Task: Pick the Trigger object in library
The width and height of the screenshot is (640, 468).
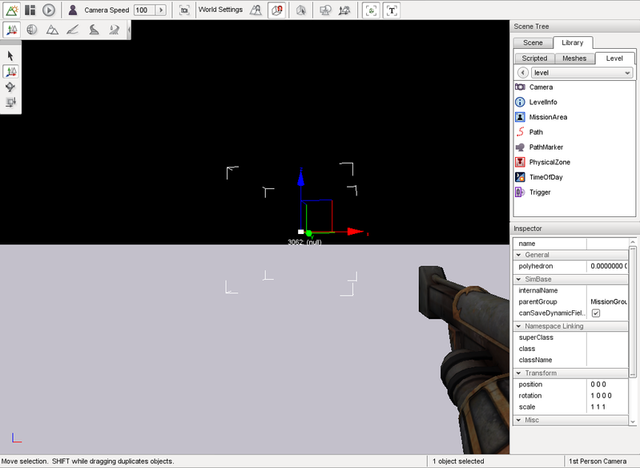Action: click(540, 192)
